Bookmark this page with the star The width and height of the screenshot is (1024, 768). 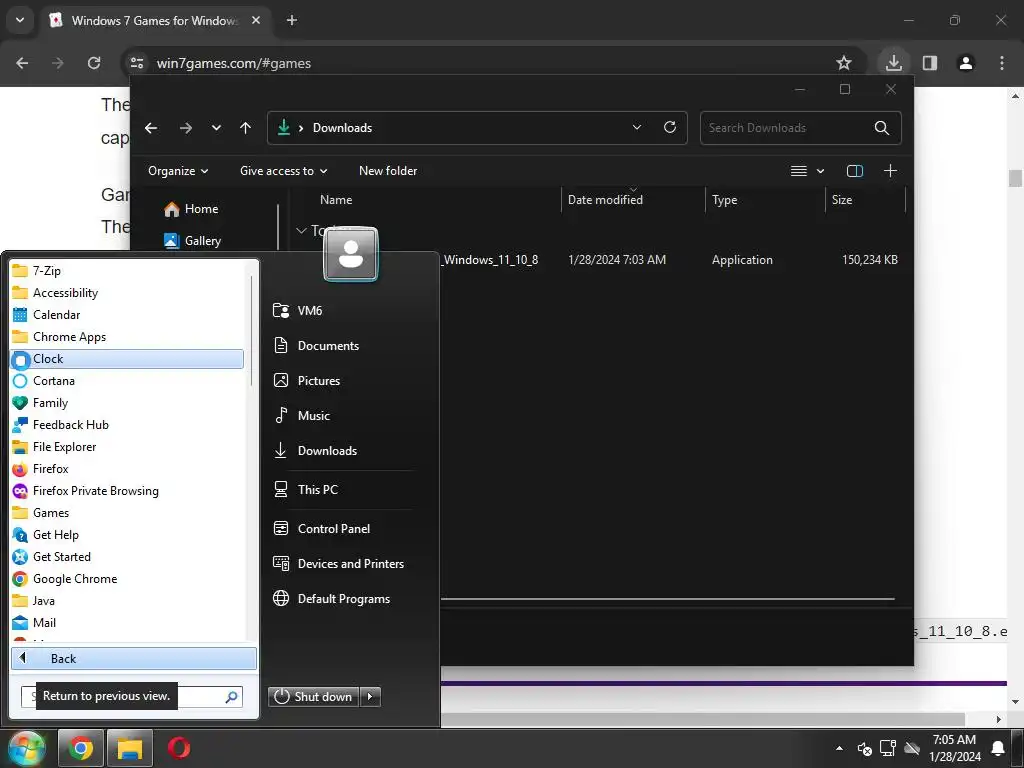click(844, 63)
